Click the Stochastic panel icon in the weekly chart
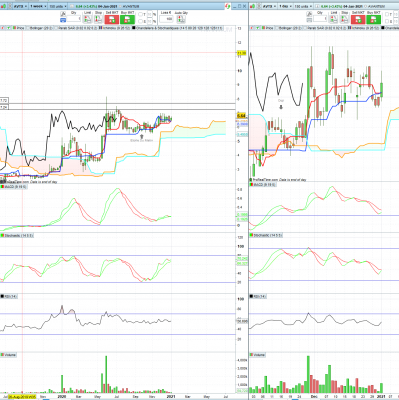 (x=2, y=235)
